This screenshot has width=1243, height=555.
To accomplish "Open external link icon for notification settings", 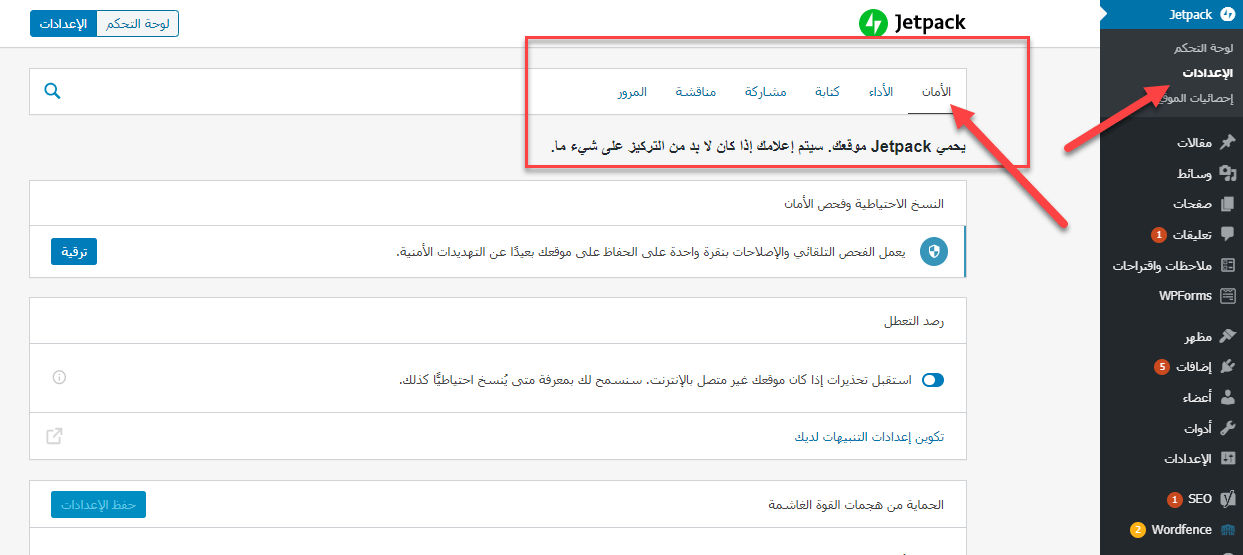I will click(x=54, y=436).
